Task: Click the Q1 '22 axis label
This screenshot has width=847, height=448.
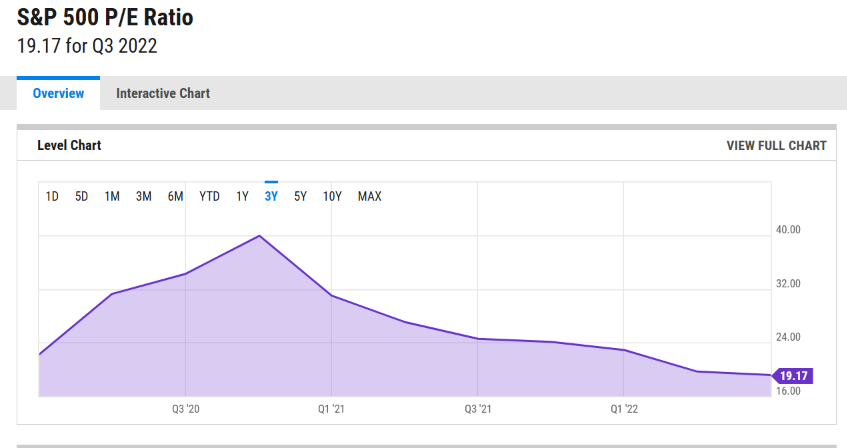Action: [x=624, y=409]
